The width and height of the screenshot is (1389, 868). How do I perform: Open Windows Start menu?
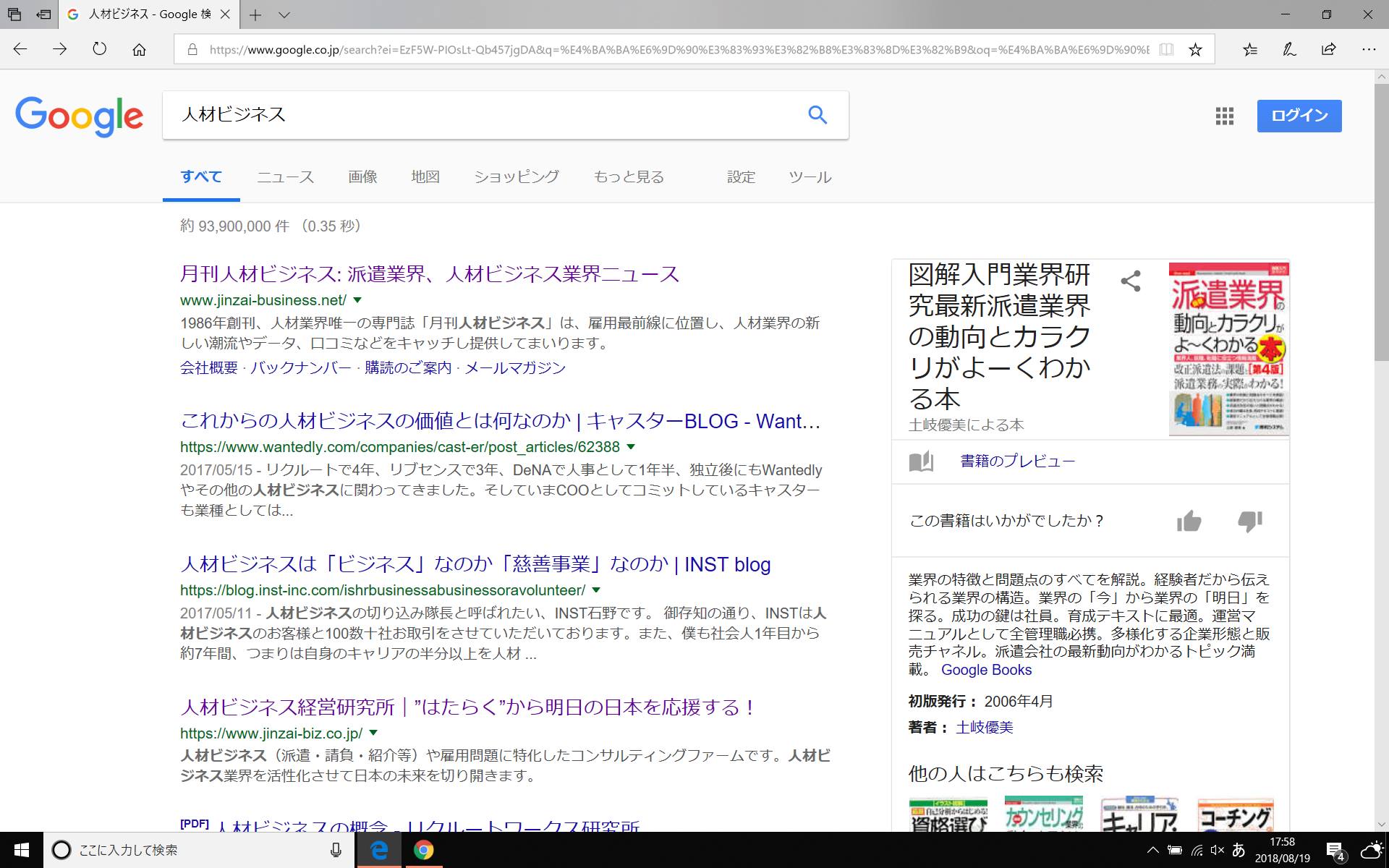[x=21, y=850]
